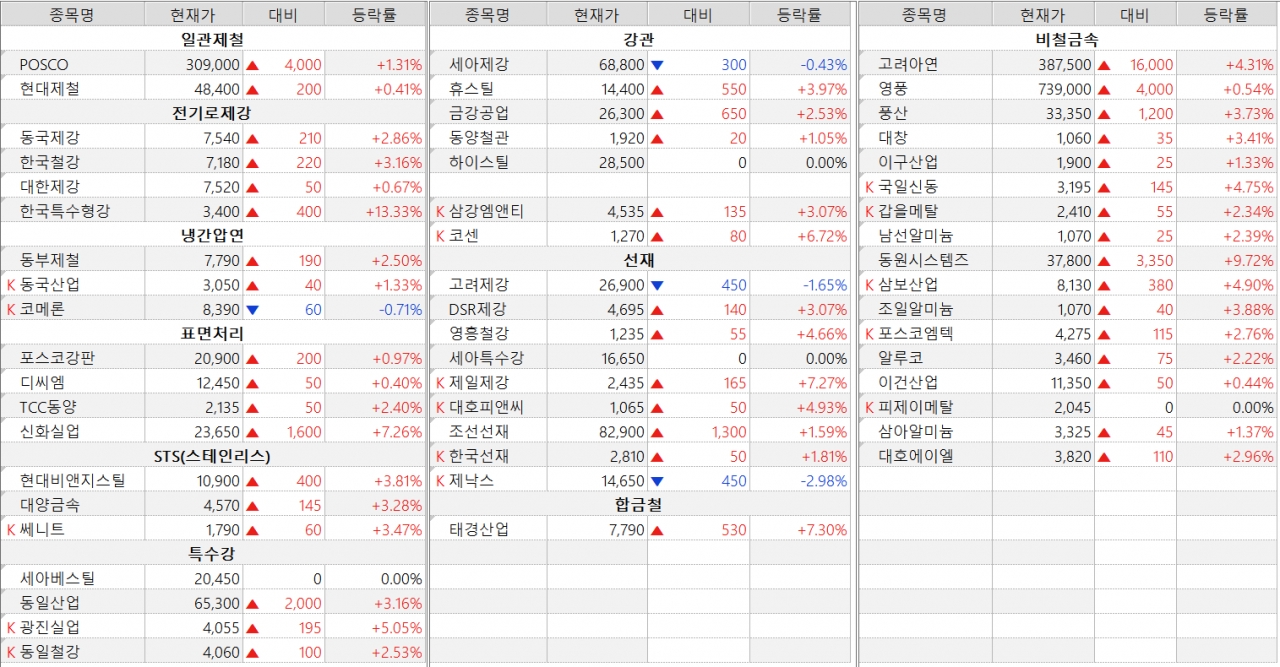Click the K marker beside 코메론
The image size is (1280, 667).
[x=11, y=310]
